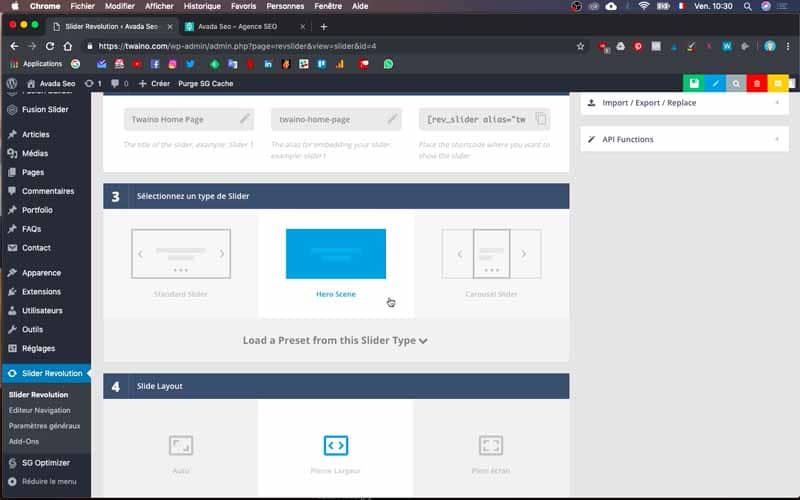This screenshot has width=800, height=500.
Task: Click the twaino-home-page alias input field
Action: pos(336,119)
